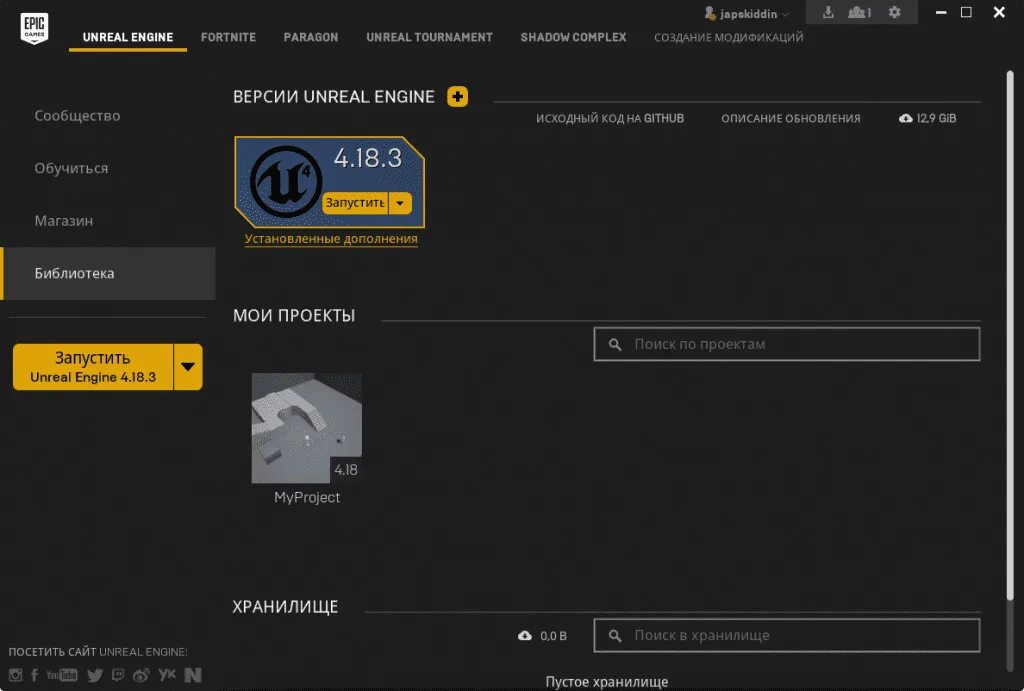The image size is (1024, 691).
Task: Open Unreal Engine Twitter page
Action: click(95, 675)
